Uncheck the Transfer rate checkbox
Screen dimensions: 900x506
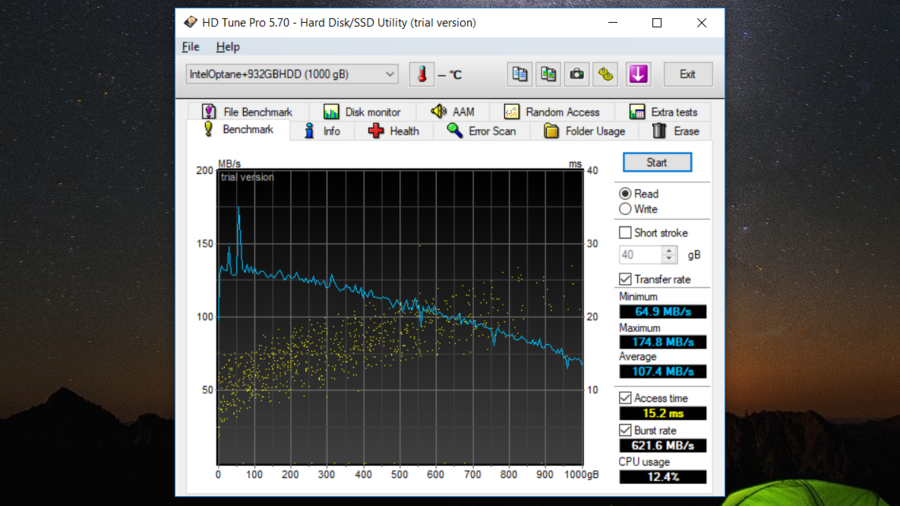pyautogui.click(x=625, y=279)
